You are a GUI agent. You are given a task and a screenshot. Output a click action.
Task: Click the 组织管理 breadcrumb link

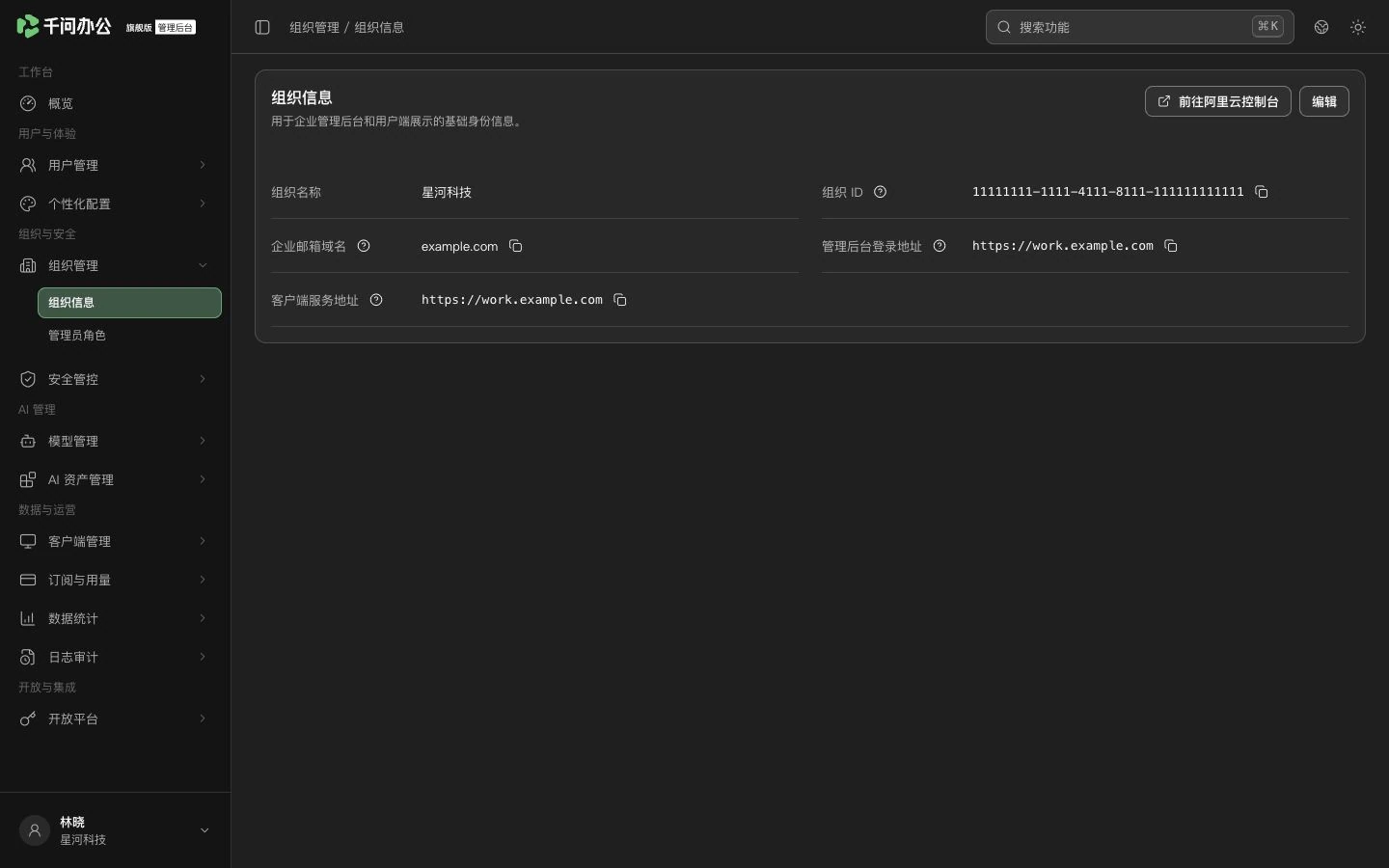point(314,27)
